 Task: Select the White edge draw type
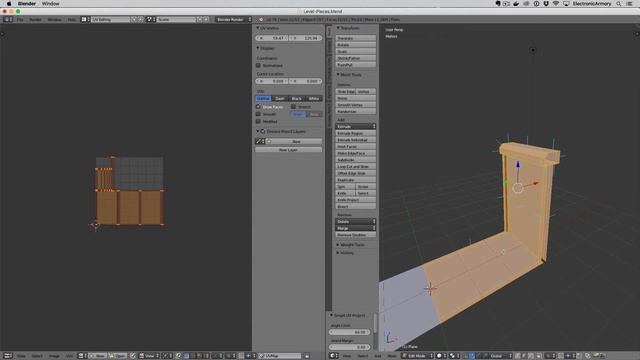coord(313,98)
